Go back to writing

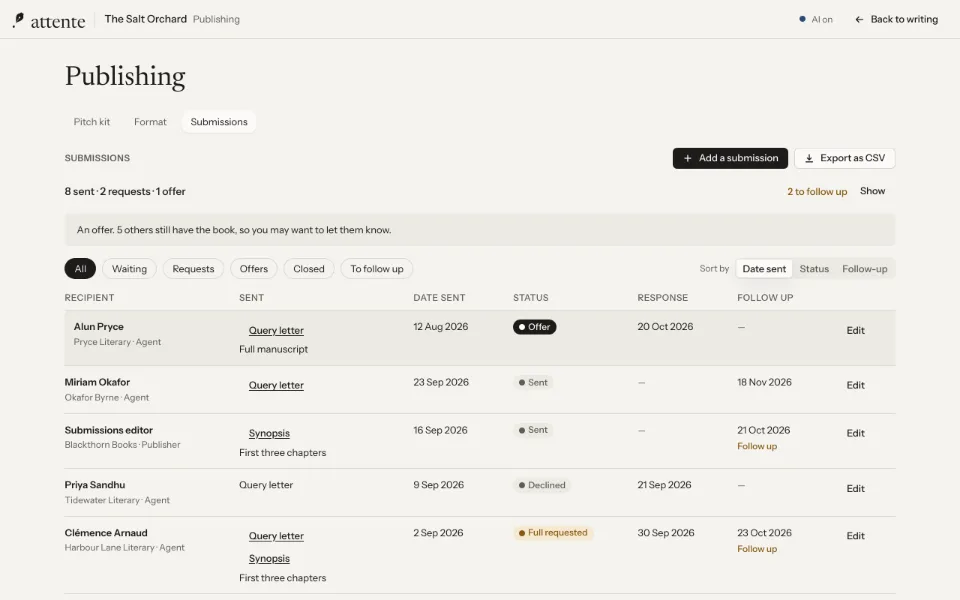[x=896, y=20]
